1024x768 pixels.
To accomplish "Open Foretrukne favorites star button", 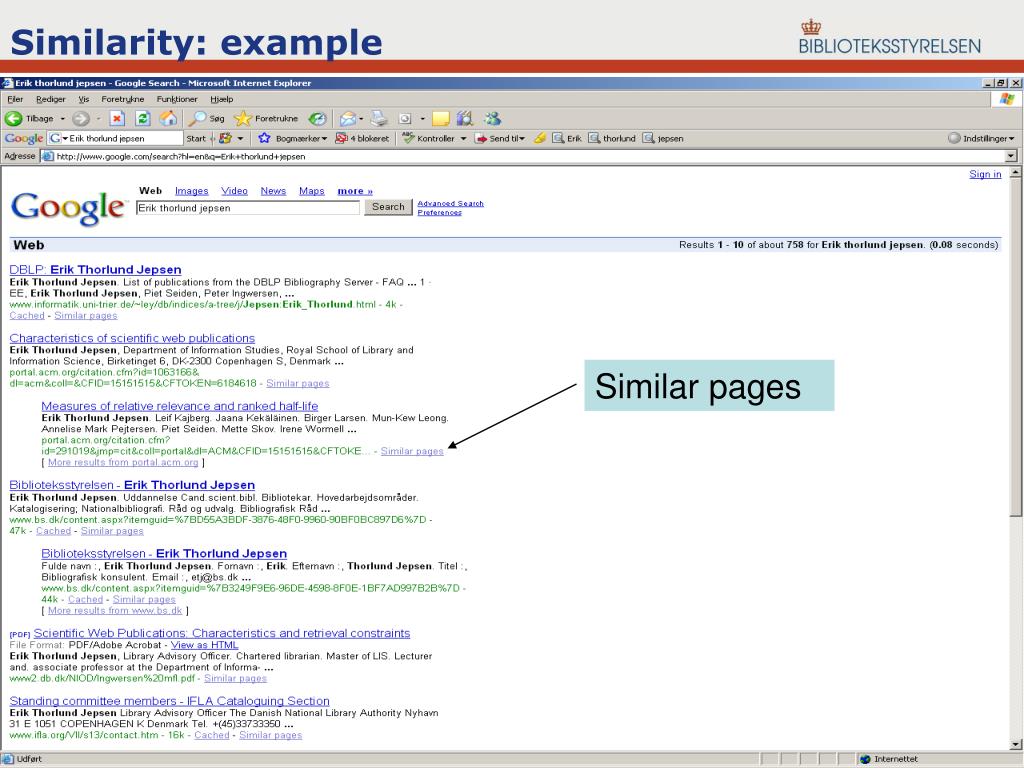I will tap(266, 119).
